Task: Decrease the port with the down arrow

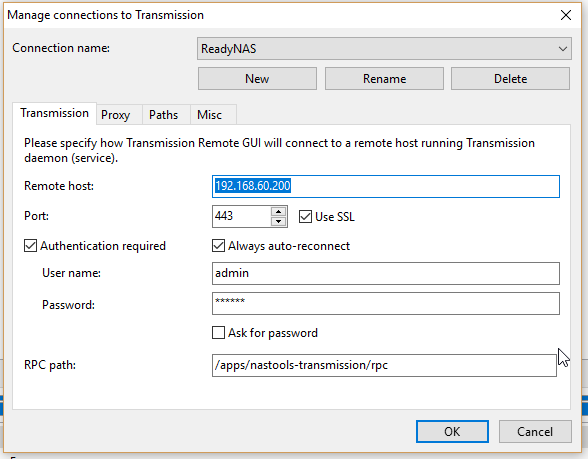Action: (x=278, y=221)
